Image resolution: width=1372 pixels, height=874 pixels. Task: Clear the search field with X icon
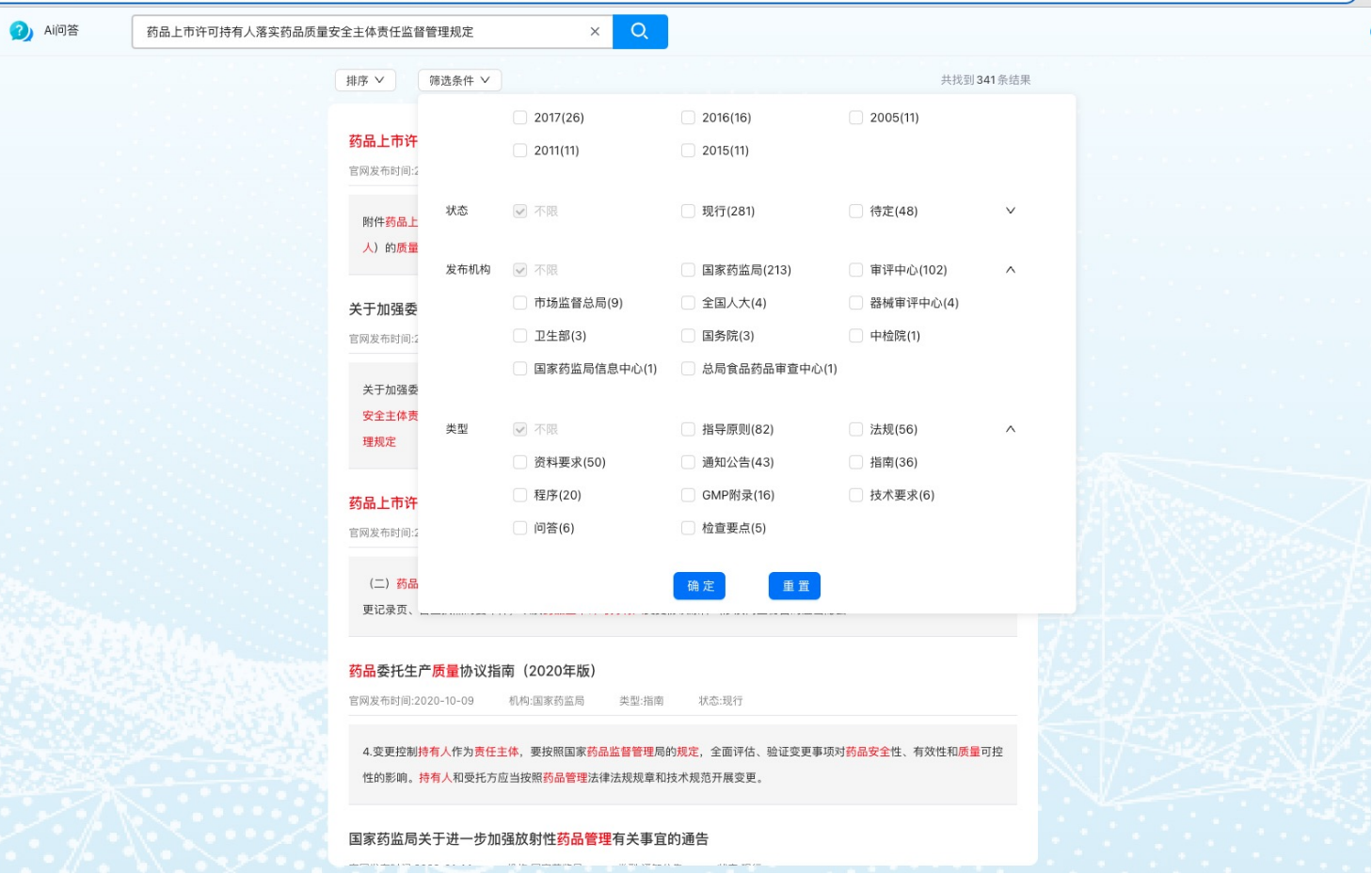(x=595, y=31)
